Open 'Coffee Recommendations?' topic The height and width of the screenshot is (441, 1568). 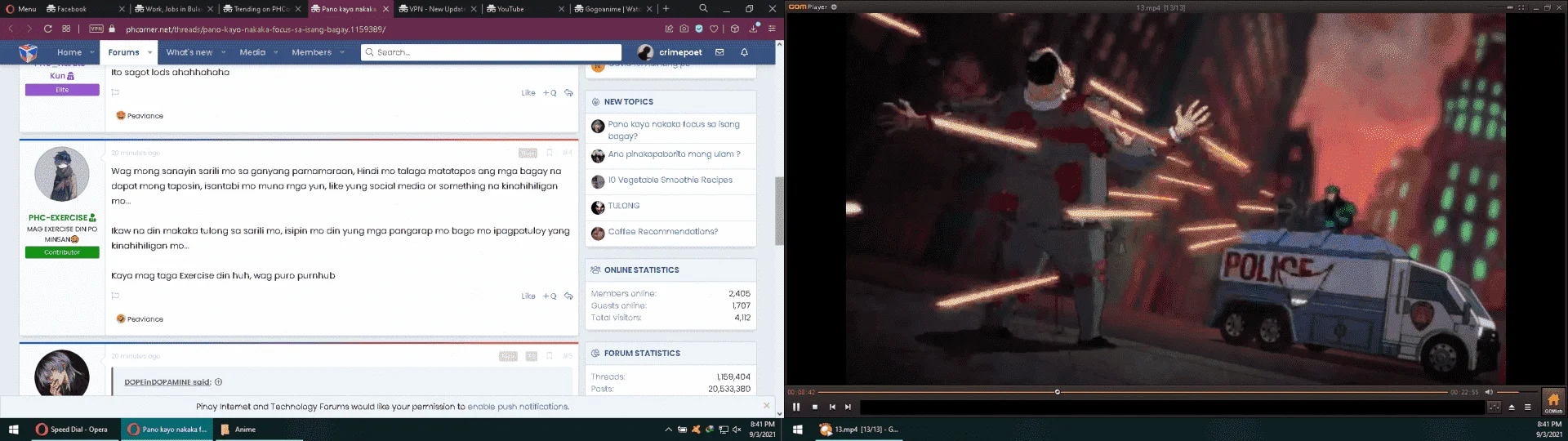(x=663, y=232)
